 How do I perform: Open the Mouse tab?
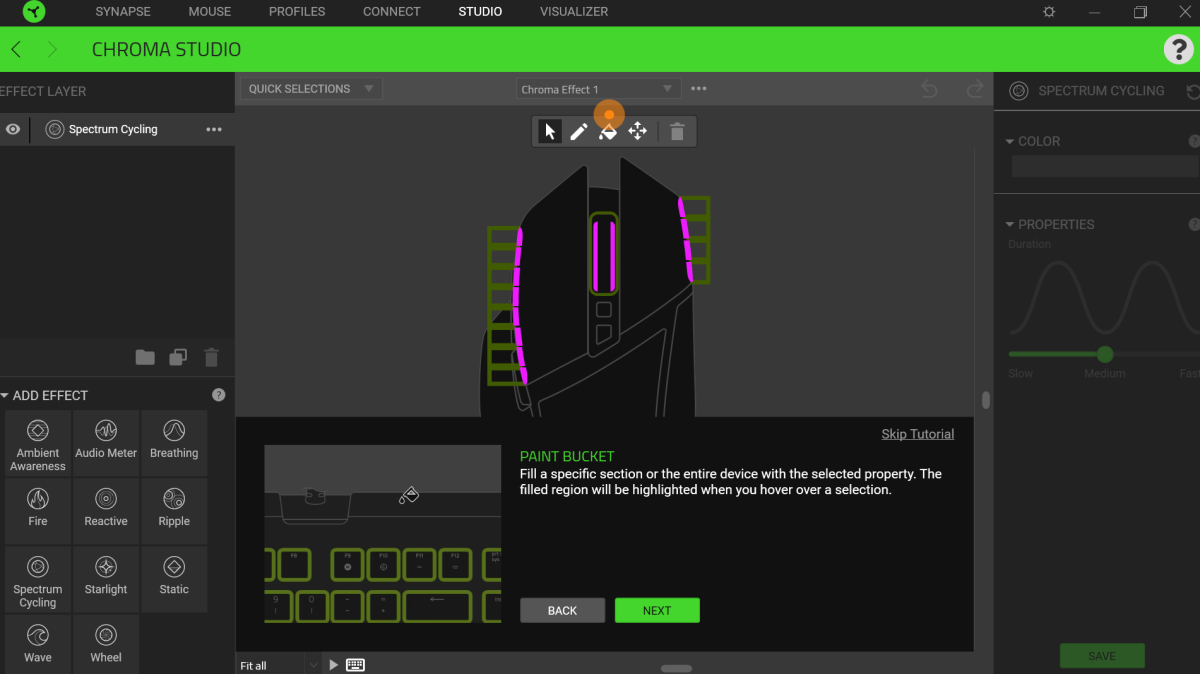tap(209, 12)
